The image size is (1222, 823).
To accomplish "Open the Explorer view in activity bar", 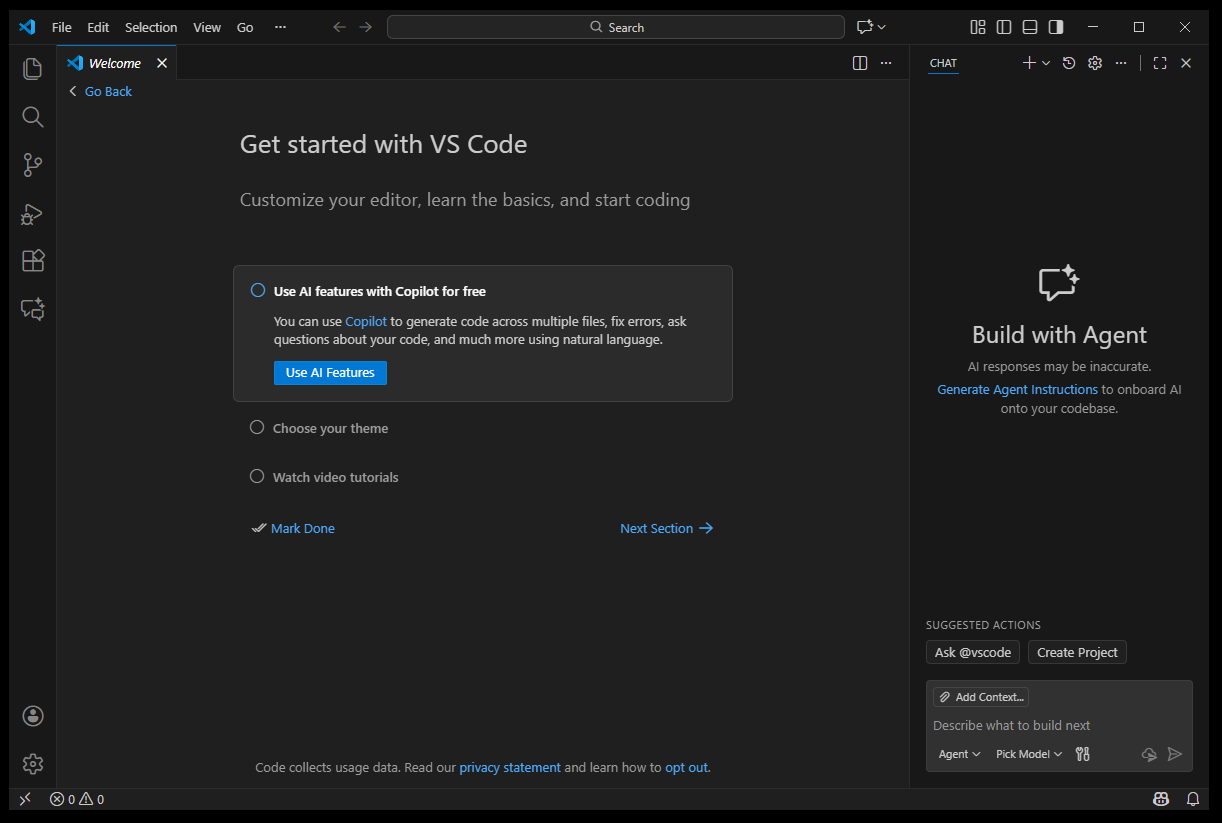I will click(33, 69).
